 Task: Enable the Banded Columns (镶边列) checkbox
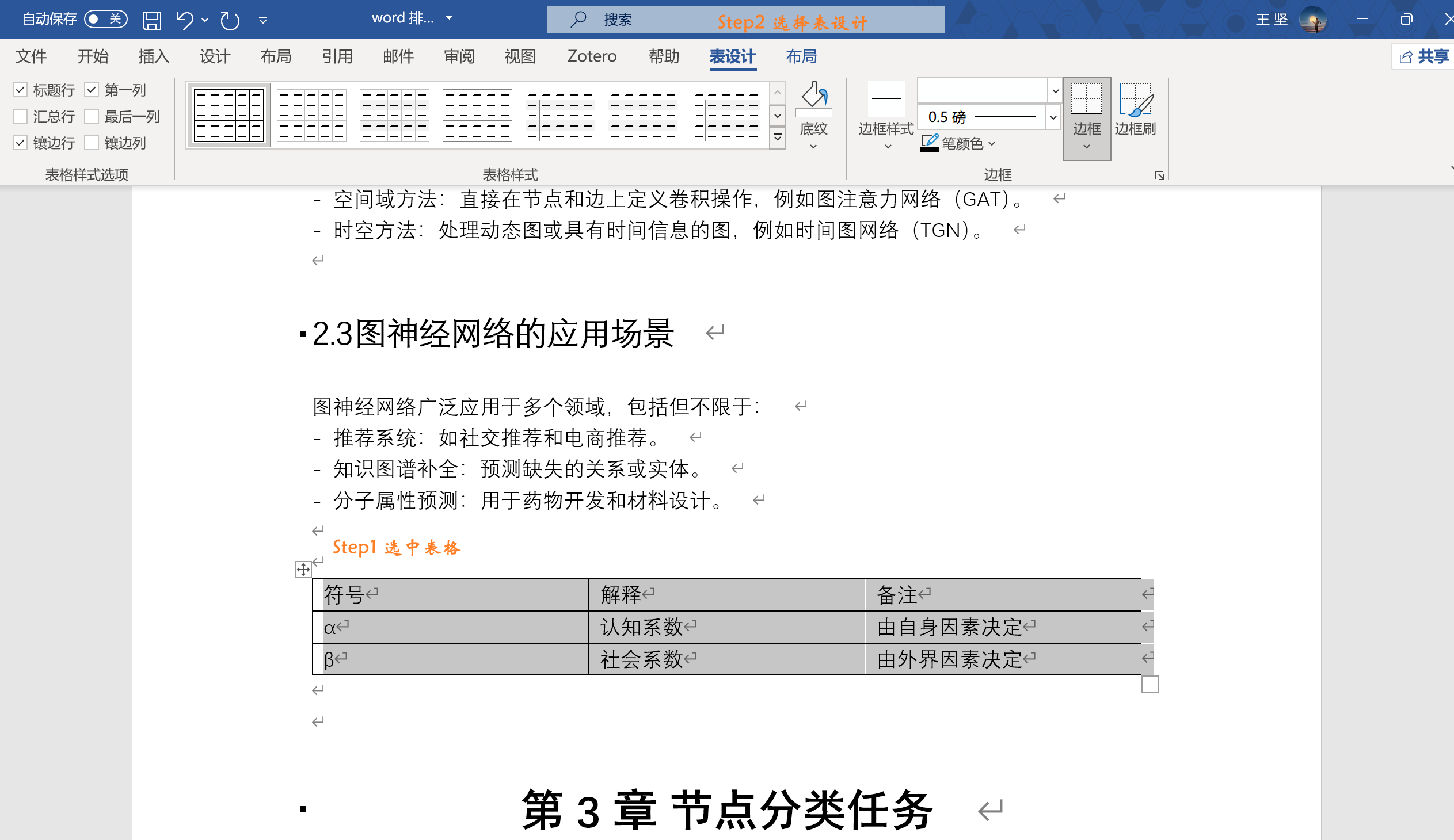pyautogui.click(x=92, y=143)
